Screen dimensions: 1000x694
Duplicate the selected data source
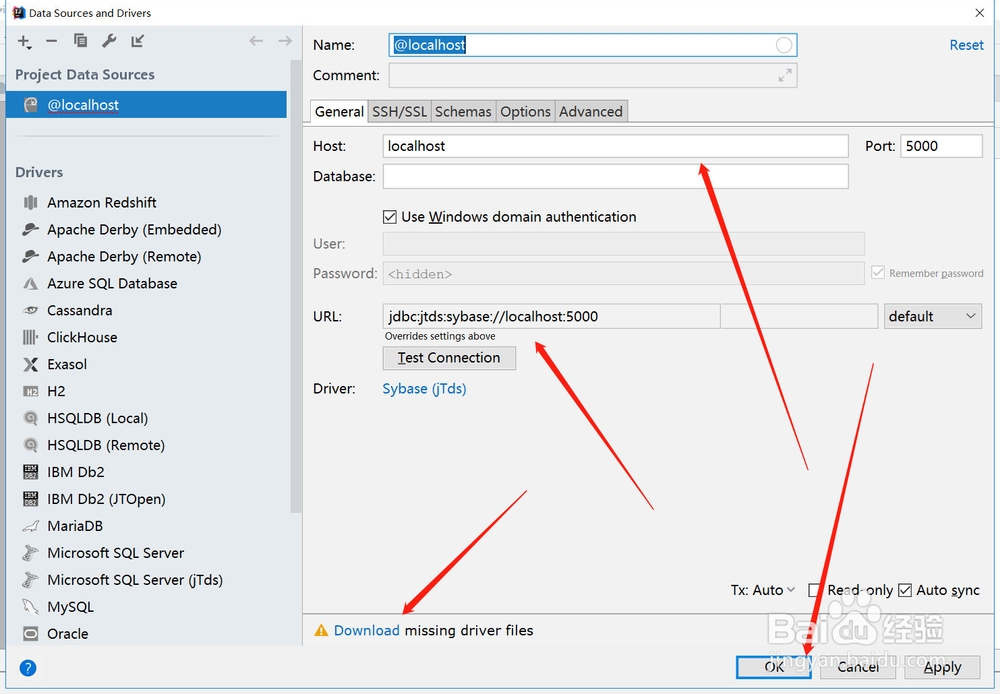point(80,41)
